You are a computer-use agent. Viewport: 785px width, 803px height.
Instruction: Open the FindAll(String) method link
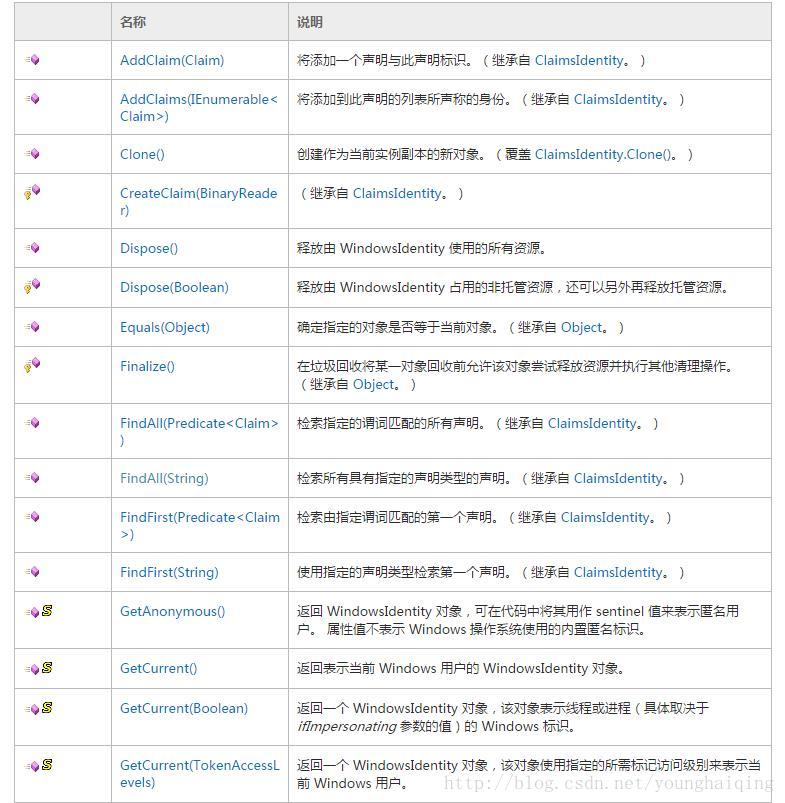[x=164, y=478]
